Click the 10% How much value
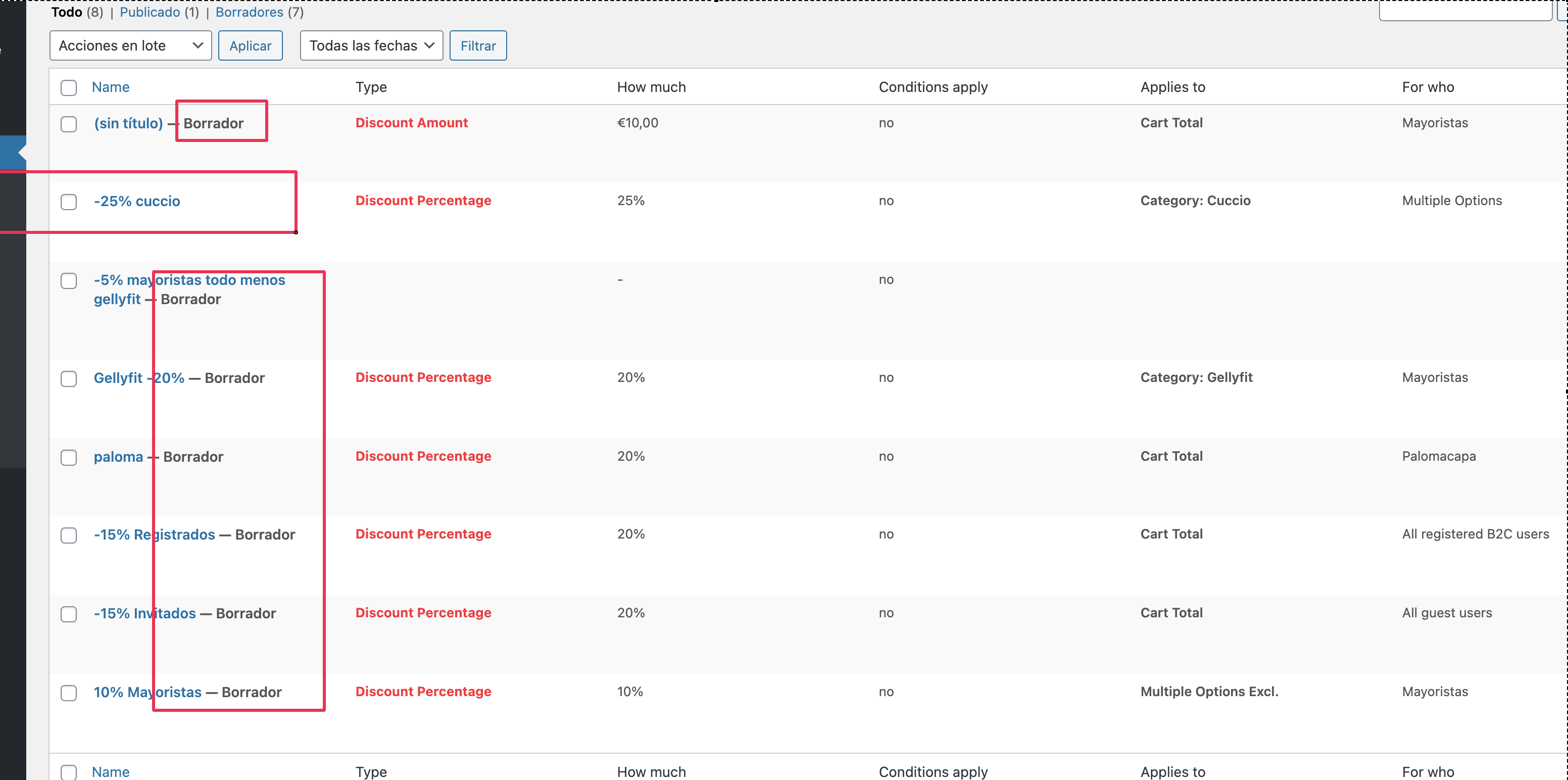 click(x=630, y=691)
